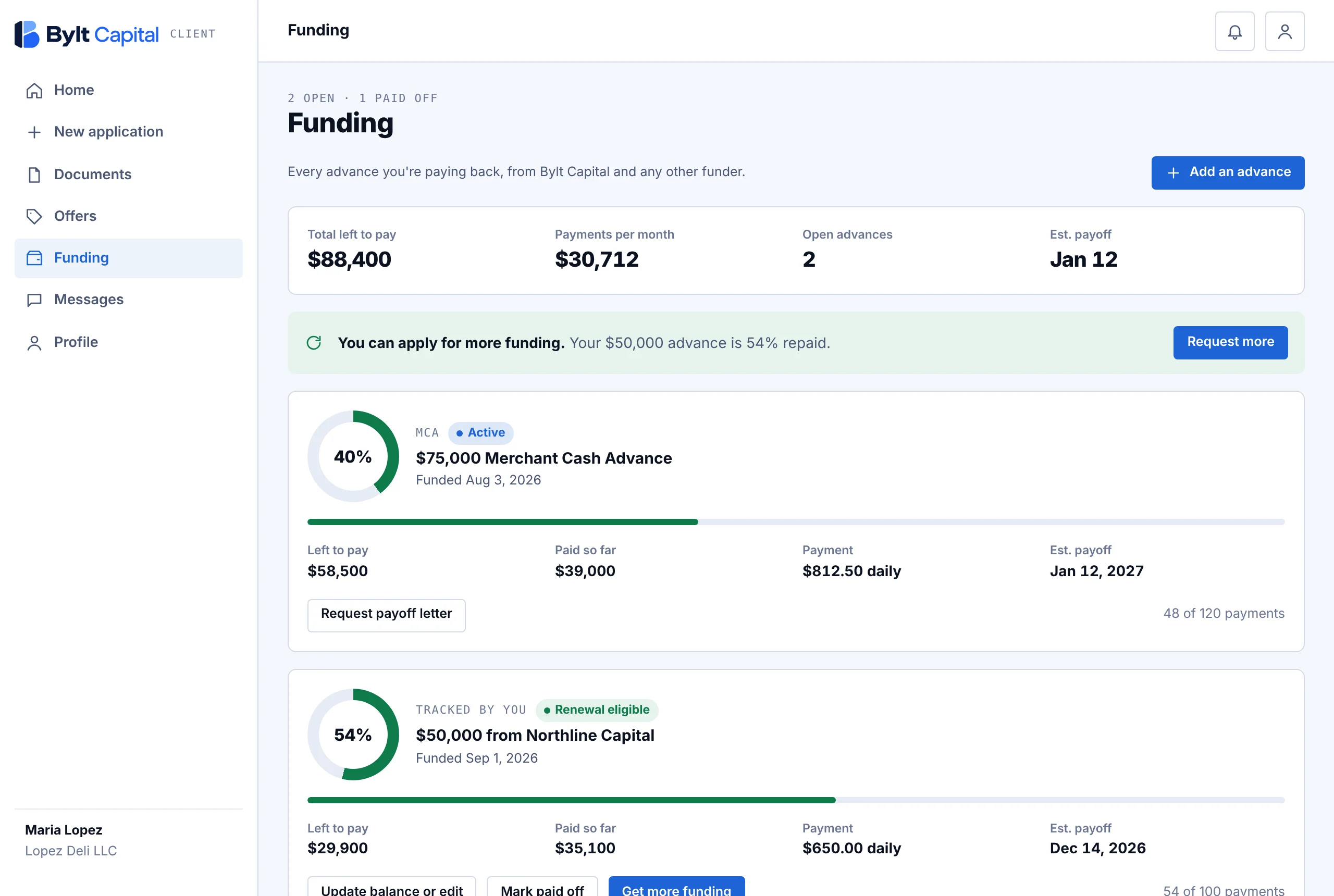The height and width of the screenshot is (896, 1334).
Task: Click the green refresh icon in banner
Action: [x=314, y=343]
